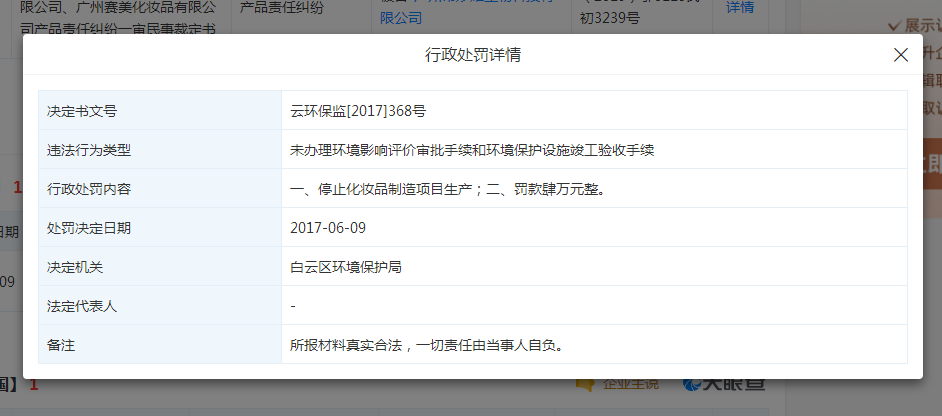Click the date value 2017-06-09

328,228
